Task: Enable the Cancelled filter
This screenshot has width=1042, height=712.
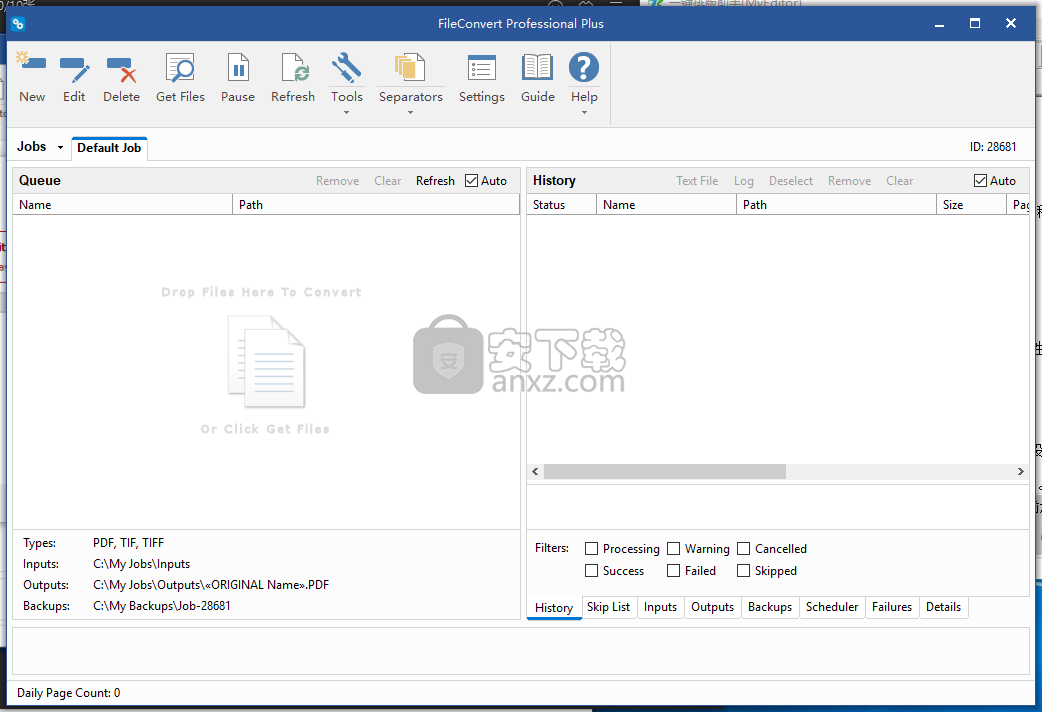Action: [x=744, y=548]
